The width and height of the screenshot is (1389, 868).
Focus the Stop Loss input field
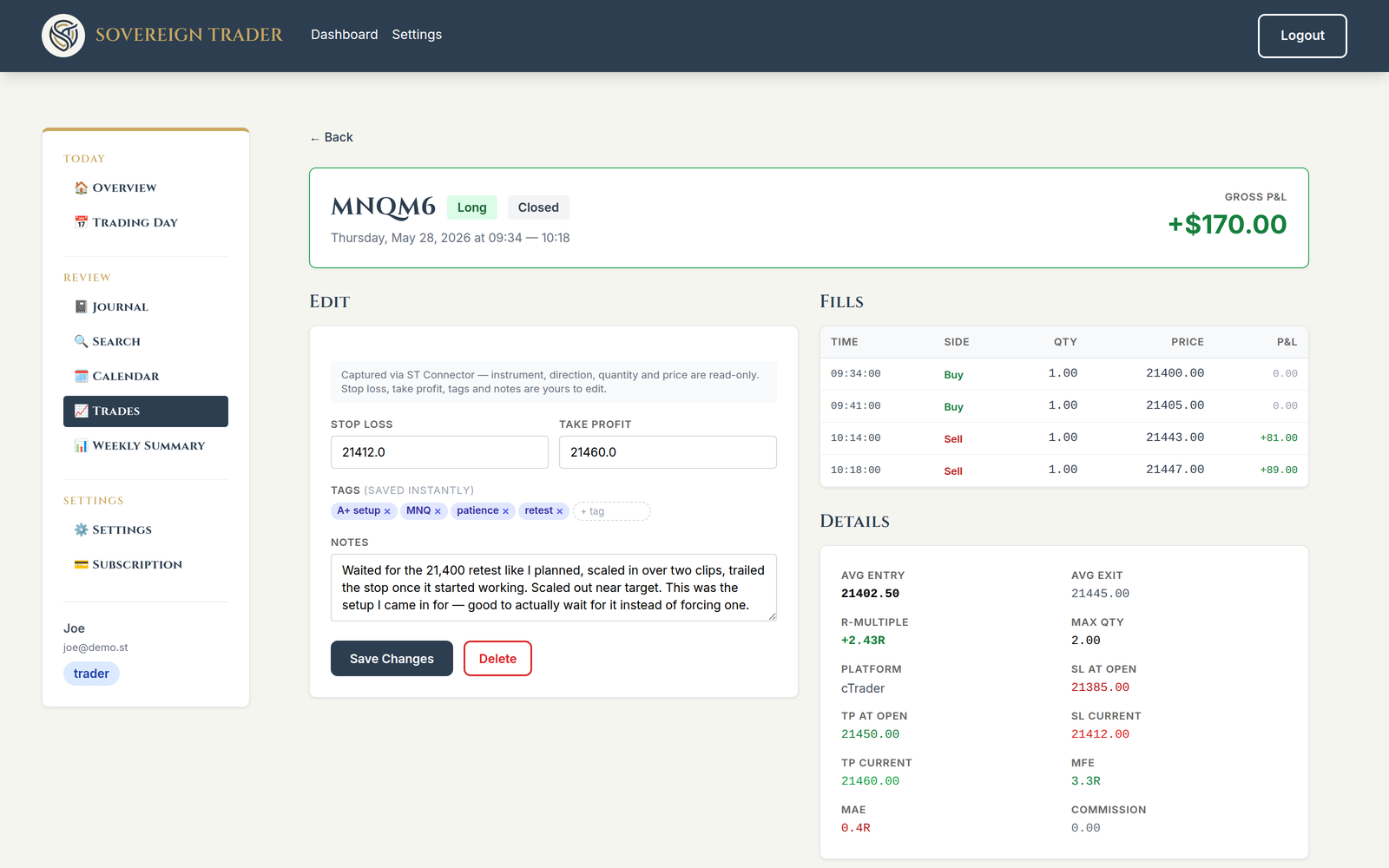click(439, 452)
